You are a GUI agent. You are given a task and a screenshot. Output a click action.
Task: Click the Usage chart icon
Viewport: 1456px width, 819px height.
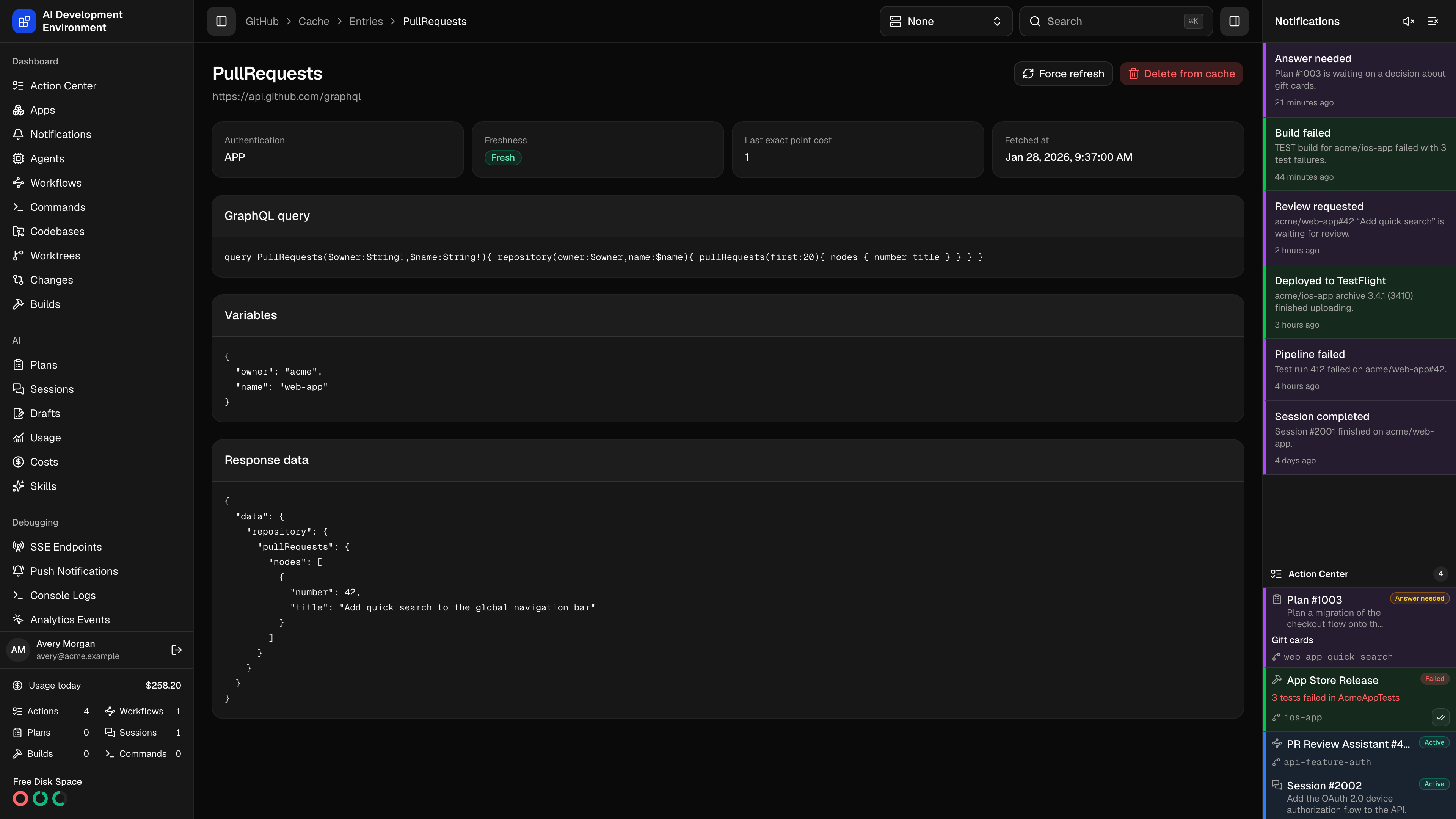[x=18, y=438]
